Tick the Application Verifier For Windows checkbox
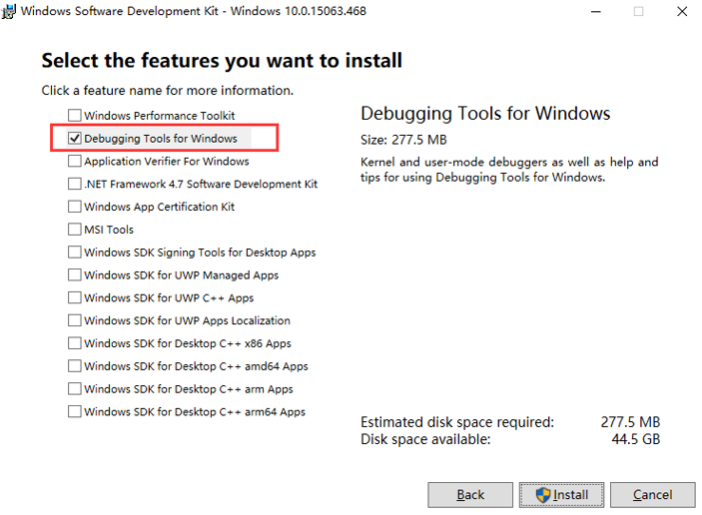This screenshot has width=702, height=515. point(75,161)
